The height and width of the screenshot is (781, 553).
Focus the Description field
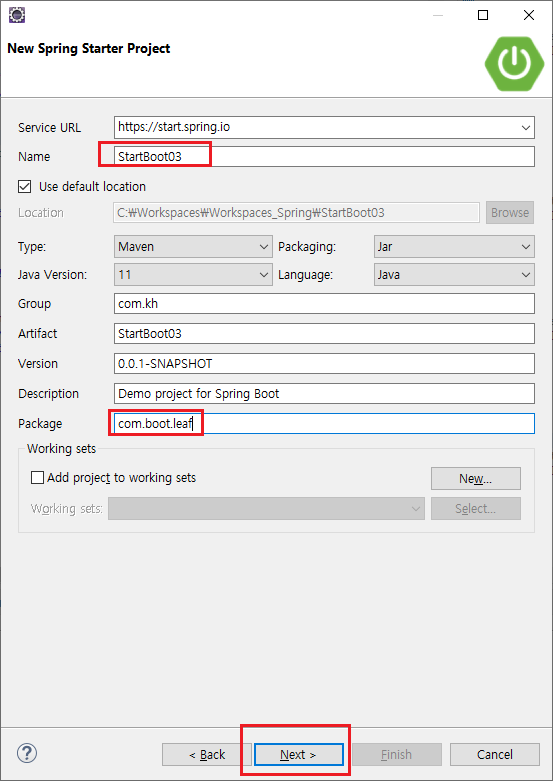pos(324,393)
